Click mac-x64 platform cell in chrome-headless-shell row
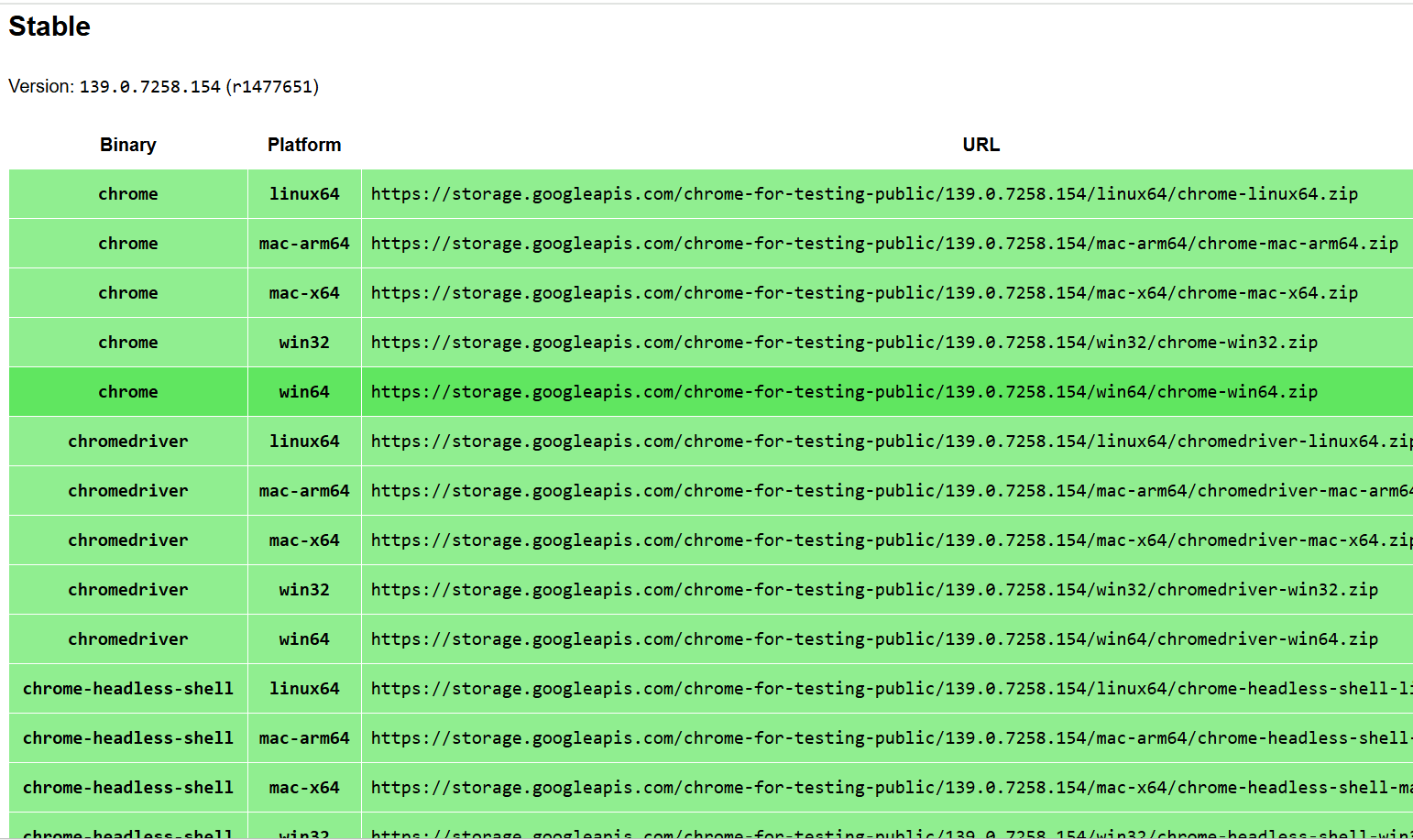Screen dimensions: 1413x840 tap(304, 788)
